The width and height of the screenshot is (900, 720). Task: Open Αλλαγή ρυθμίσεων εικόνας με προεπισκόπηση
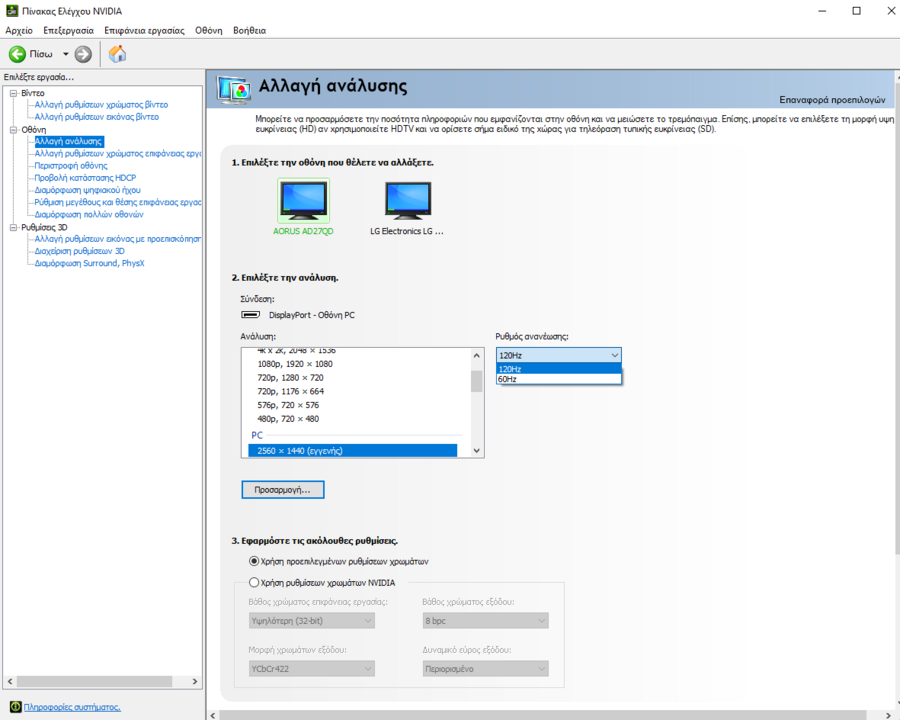[118, 239]
